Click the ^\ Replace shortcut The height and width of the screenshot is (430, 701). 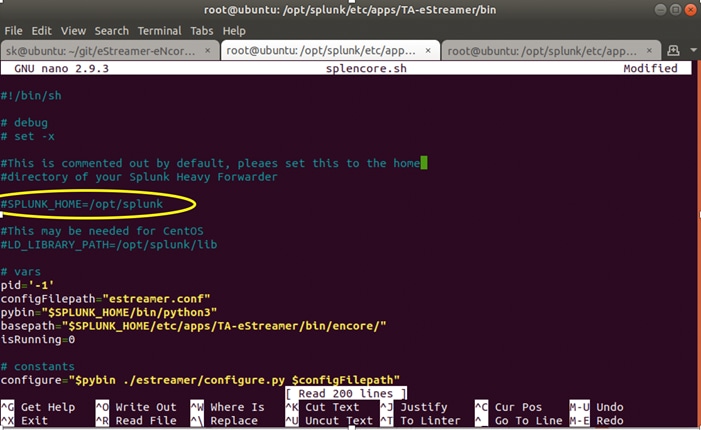click(x=224, y=421)
